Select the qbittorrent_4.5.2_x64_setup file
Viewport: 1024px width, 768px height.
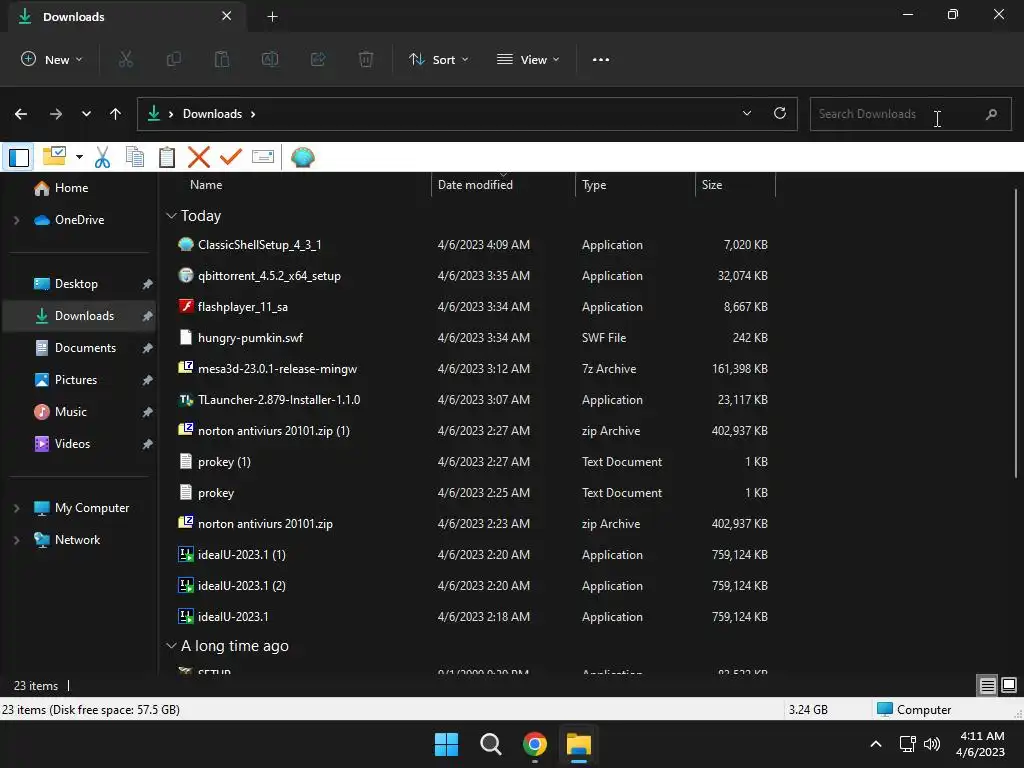[x=269, y=276]
